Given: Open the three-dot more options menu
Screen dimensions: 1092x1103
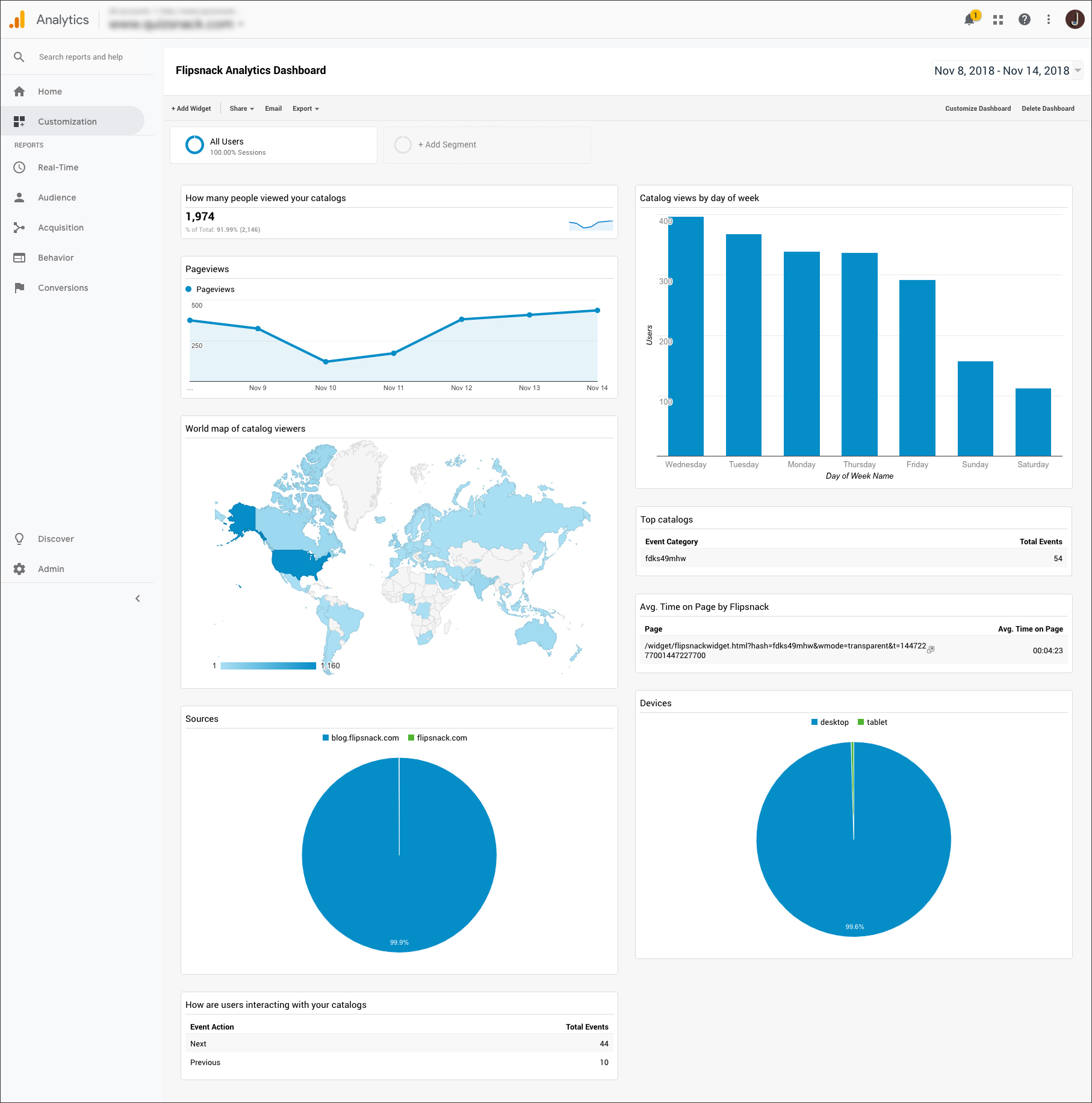Looking at the screenshot, I should coord(1049,19).
